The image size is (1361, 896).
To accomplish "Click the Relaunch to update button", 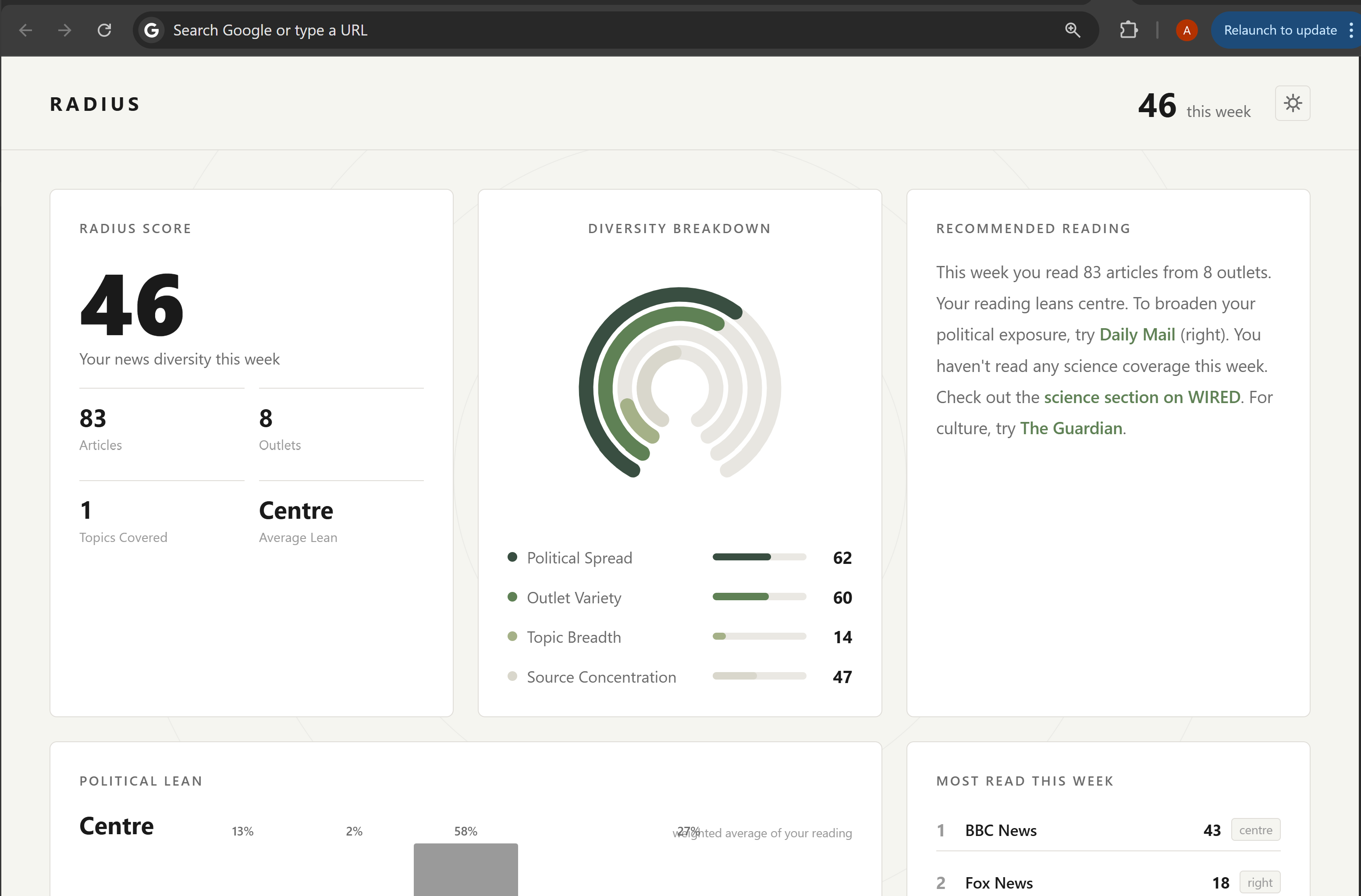I will point(1280,30).
